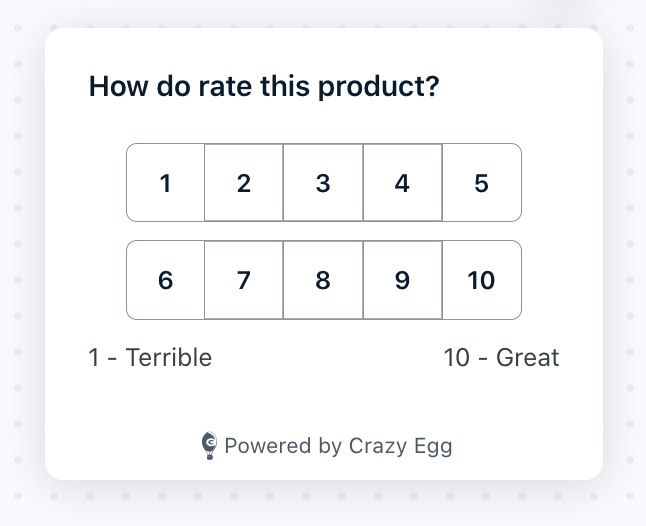The width and height of the screenshot is (646, 526).
Task: Open the Powered by Crazy Egg link
Action: (x=327, y=446)
